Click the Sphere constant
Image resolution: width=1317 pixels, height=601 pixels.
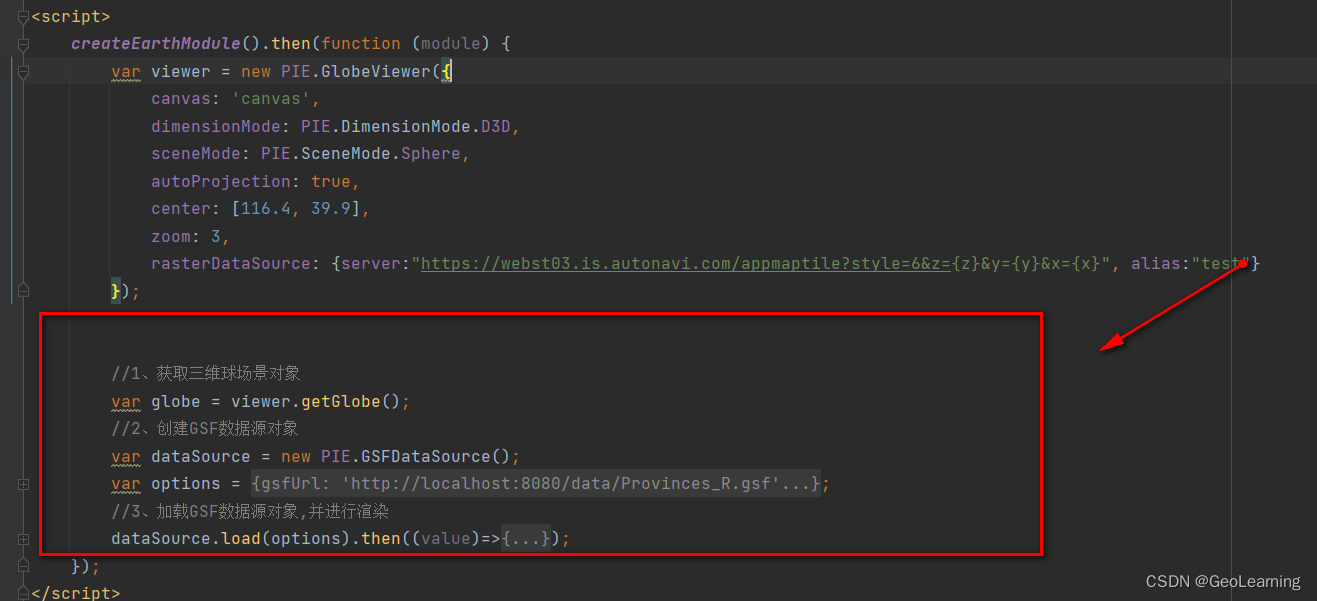[x=431, y=154]
